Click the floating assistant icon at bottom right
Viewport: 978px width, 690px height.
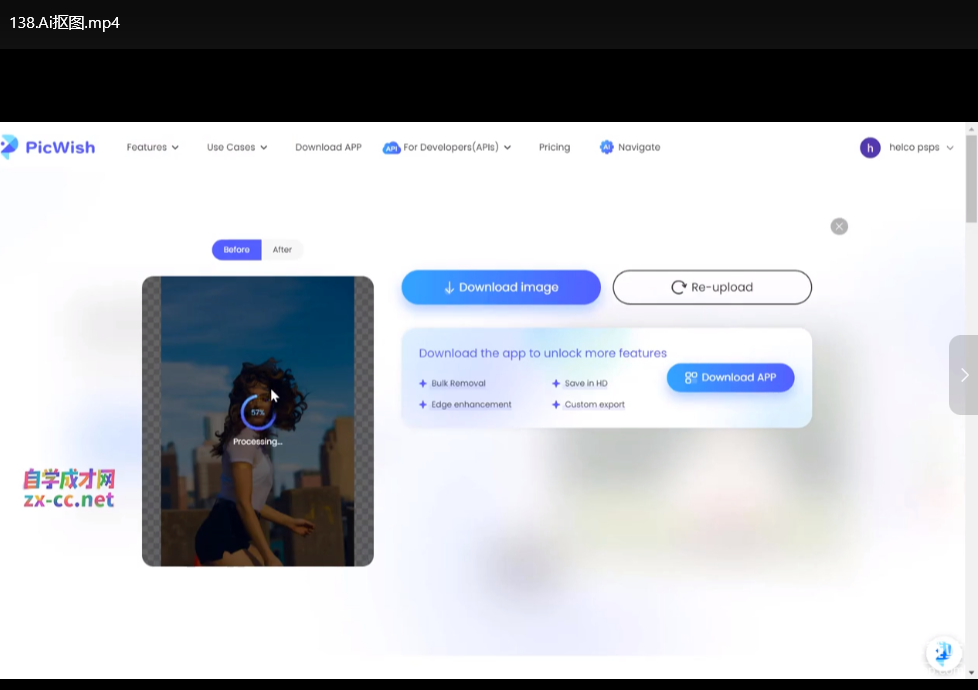point(942,653)
